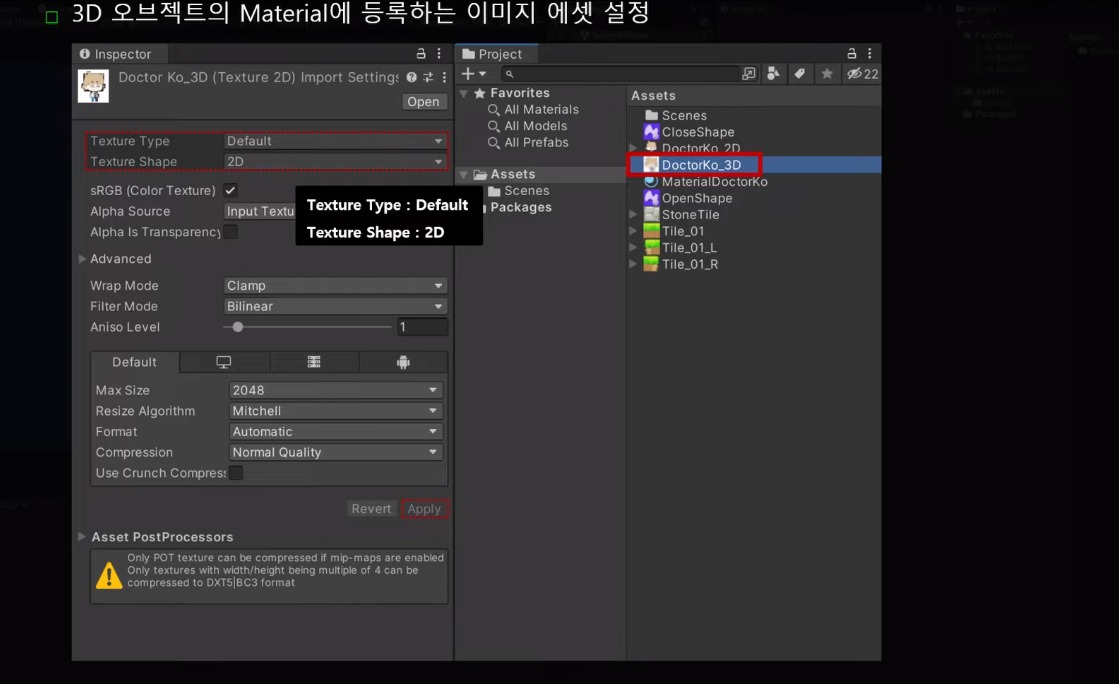Open Scenes folder in Assets list
The width and height of the screenshot is (1119, 684).
(x=676, y=116)
